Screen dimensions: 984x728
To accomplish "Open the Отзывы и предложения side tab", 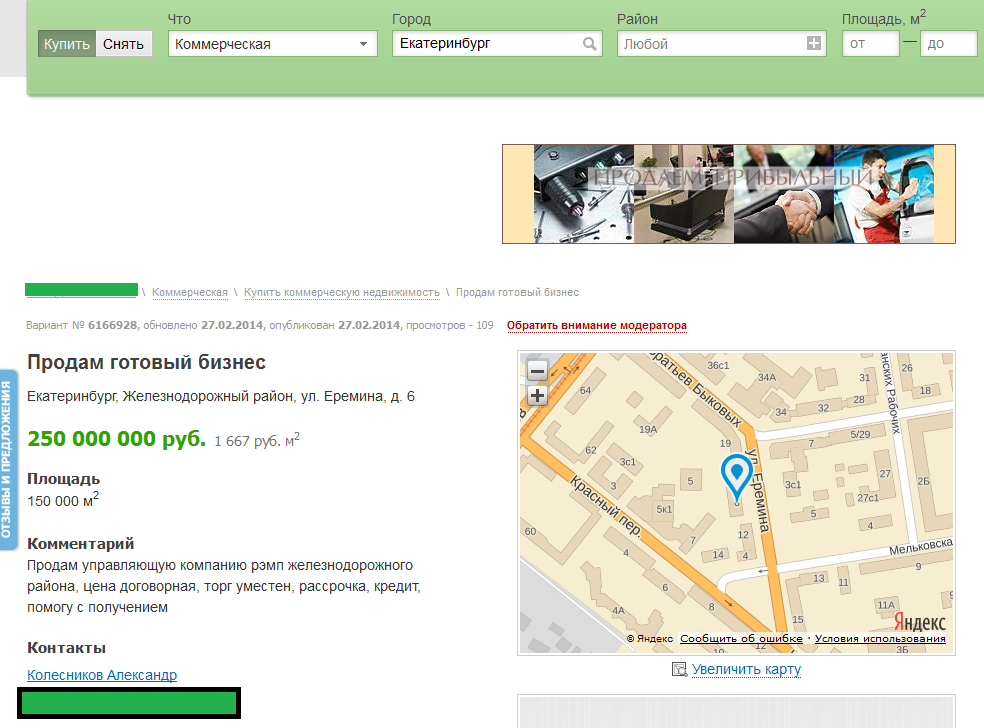I will pos(9,460).
